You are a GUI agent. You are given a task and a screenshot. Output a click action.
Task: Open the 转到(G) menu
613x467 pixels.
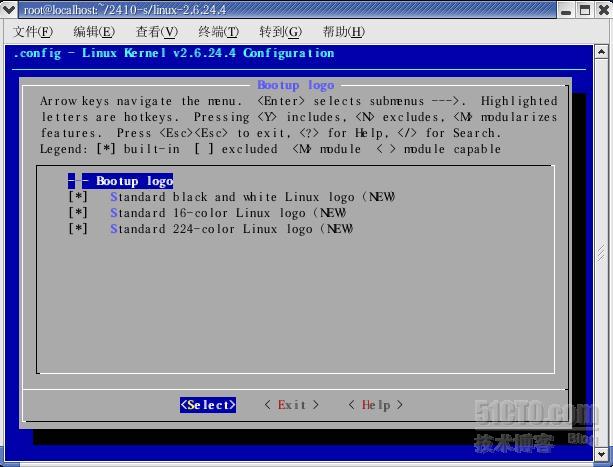pyautogui.click(x=280, y=32)
